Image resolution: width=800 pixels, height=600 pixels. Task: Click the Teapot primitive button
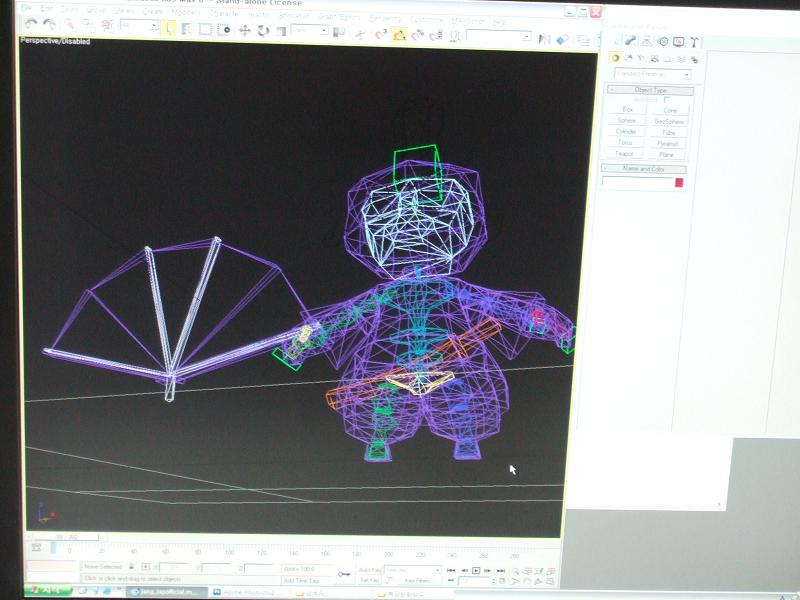tap(624, 154)
